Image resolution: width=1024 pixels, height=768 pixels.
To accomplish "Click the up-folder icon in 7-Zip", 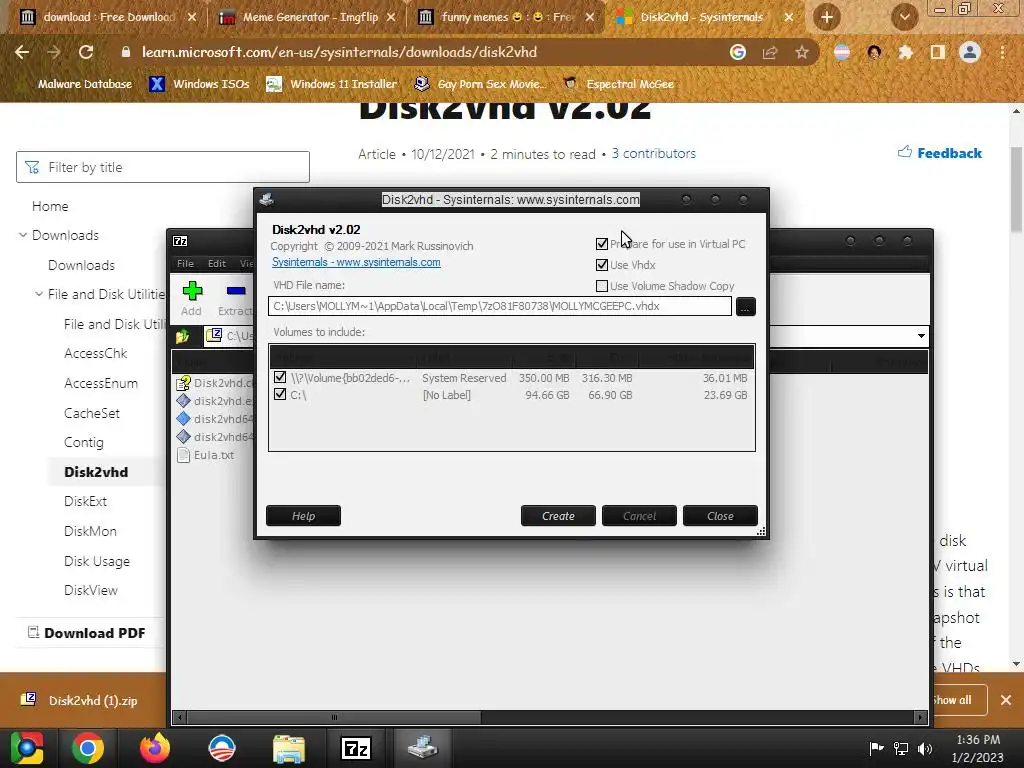I will click(x=182, y=336).
